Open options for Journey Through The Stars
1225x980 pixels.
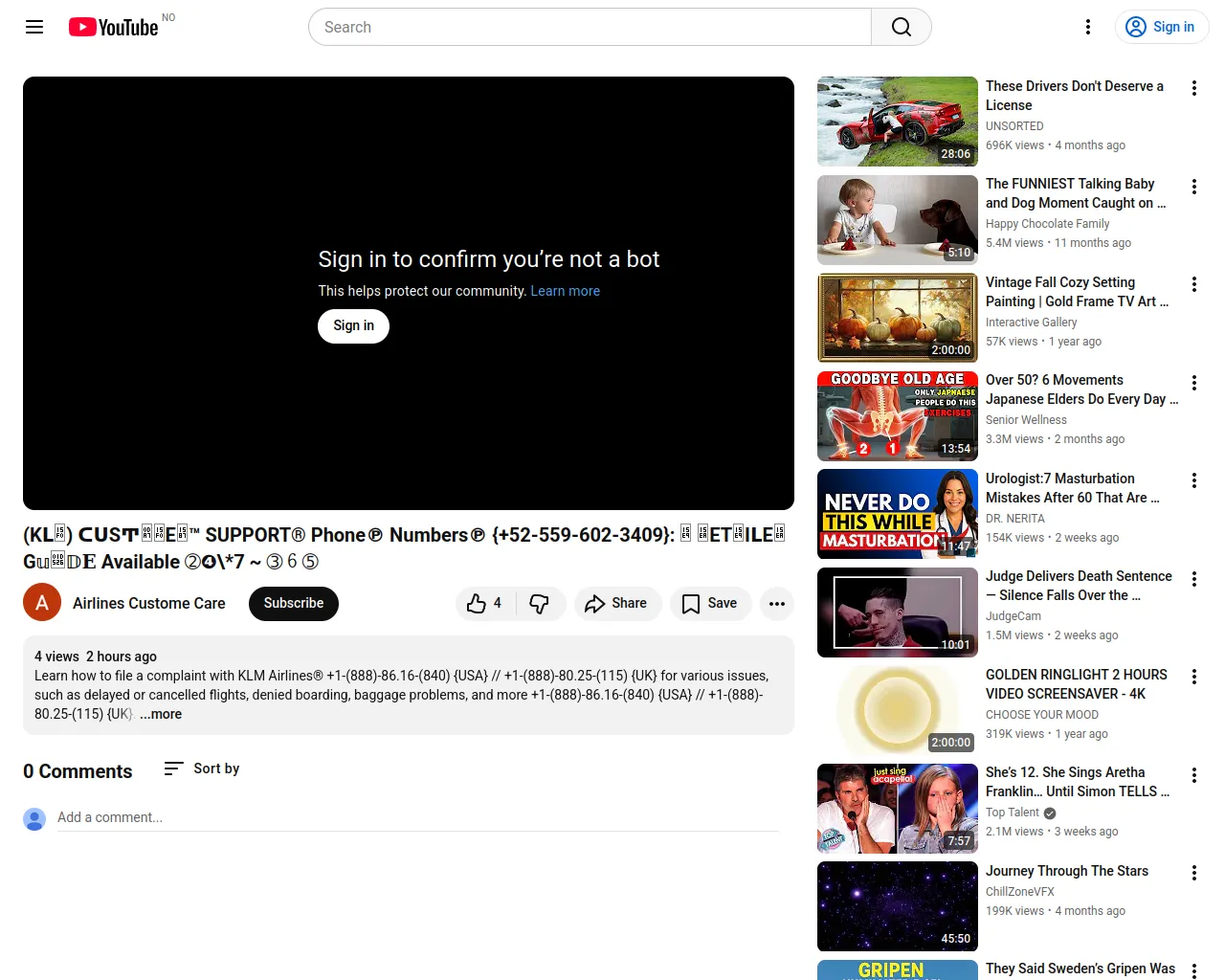1193,874
